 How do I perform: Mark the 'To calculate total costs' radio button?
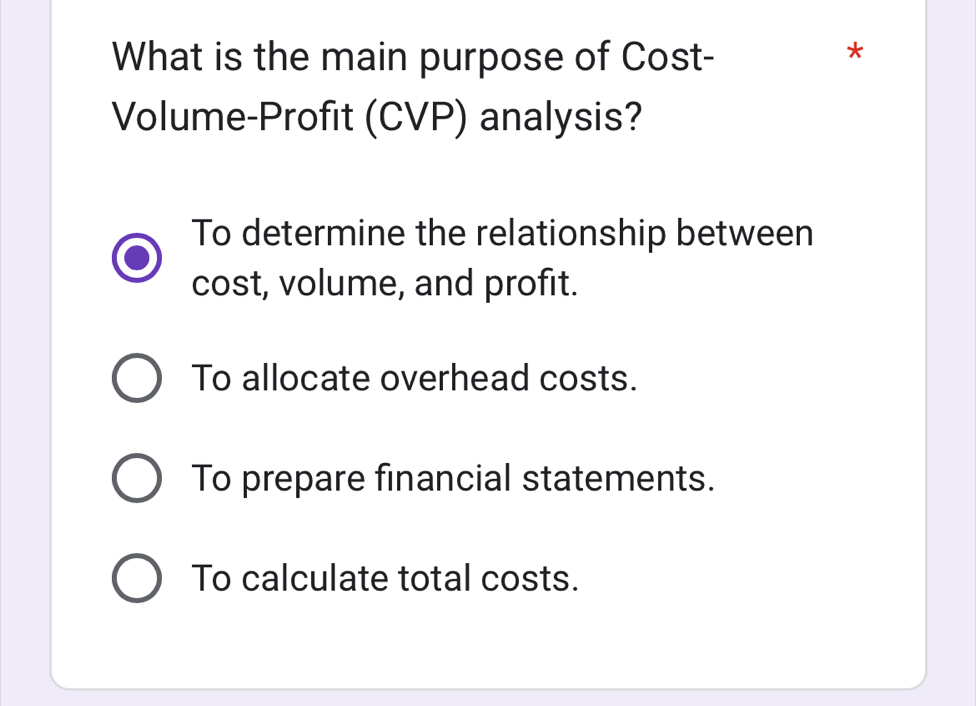pos(136,579)
